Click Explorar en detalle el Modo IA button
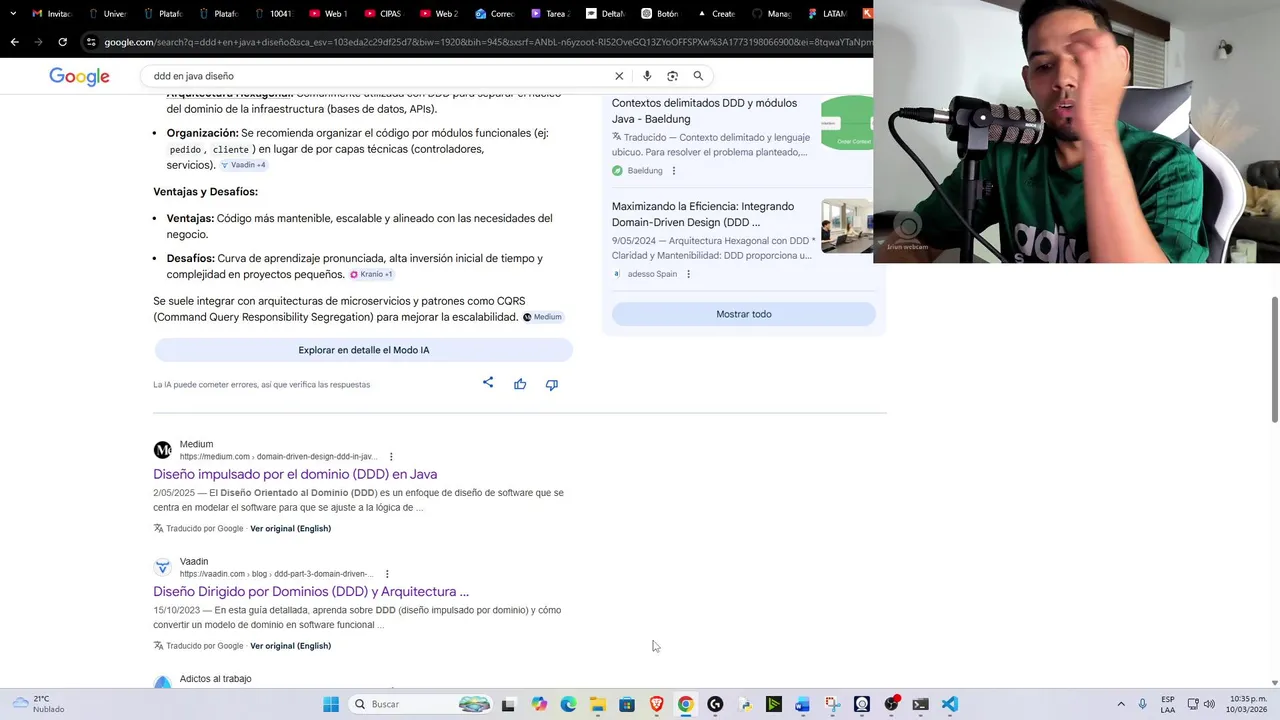1280x720 pixels. tap(364, 350)
